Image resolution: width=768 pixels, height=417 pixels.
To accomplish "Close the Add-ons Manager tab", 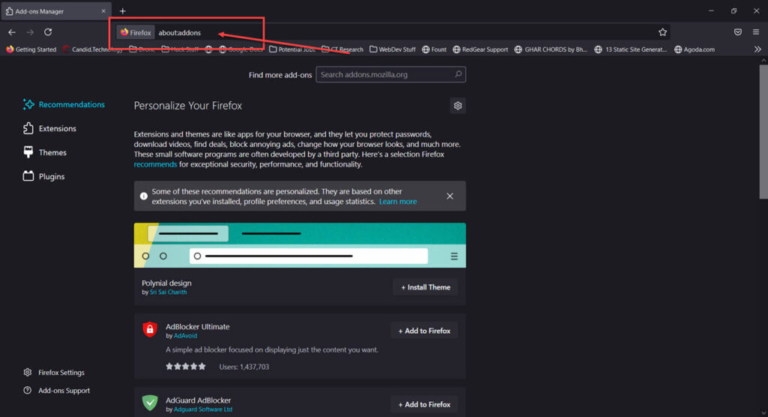I will 103,11.
